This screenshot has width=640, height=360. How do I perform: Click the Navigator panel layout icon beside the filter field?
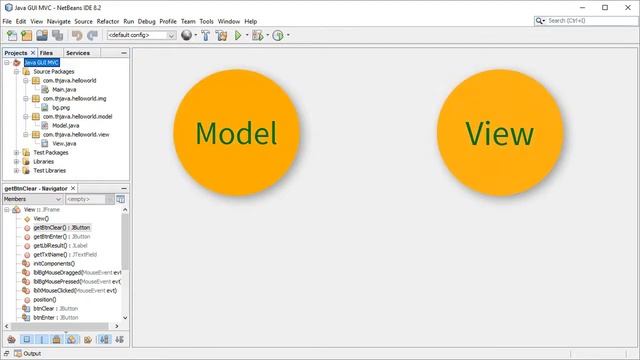coord(120,199)
